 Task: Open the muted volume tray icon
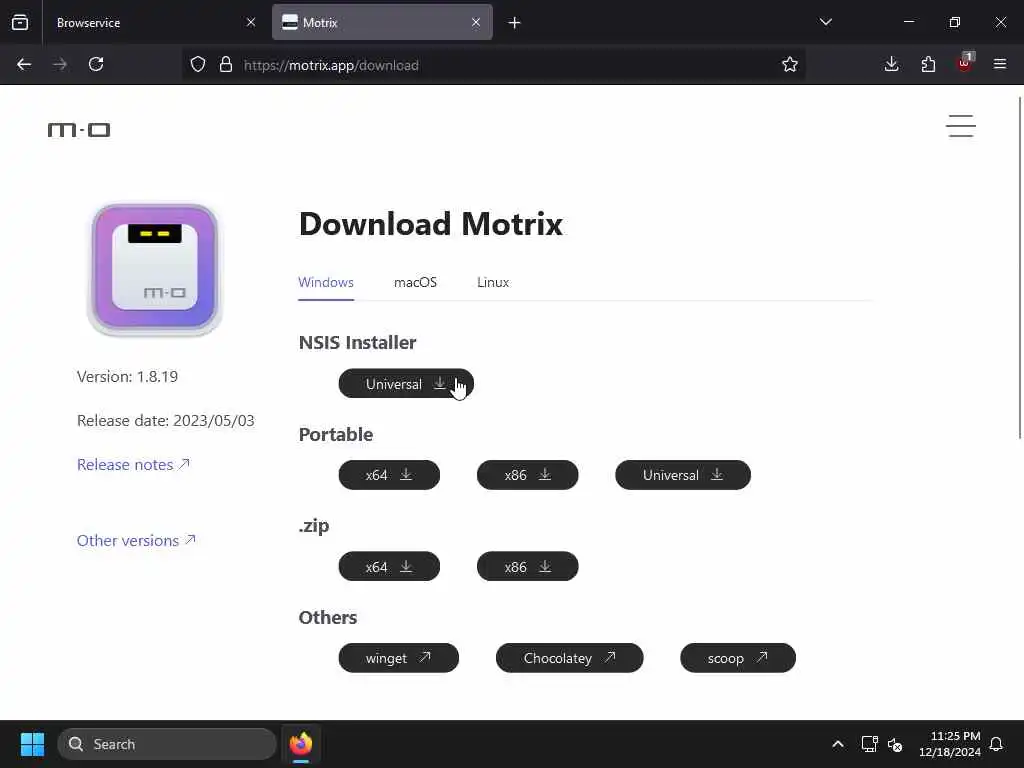coord(895,744)
